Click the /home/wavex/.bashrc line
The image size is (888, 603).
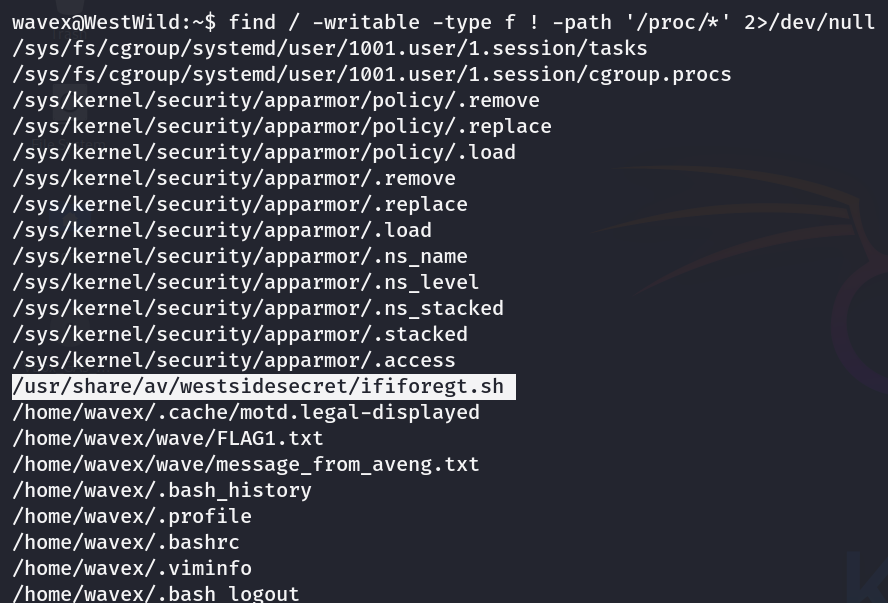point(126,542)
